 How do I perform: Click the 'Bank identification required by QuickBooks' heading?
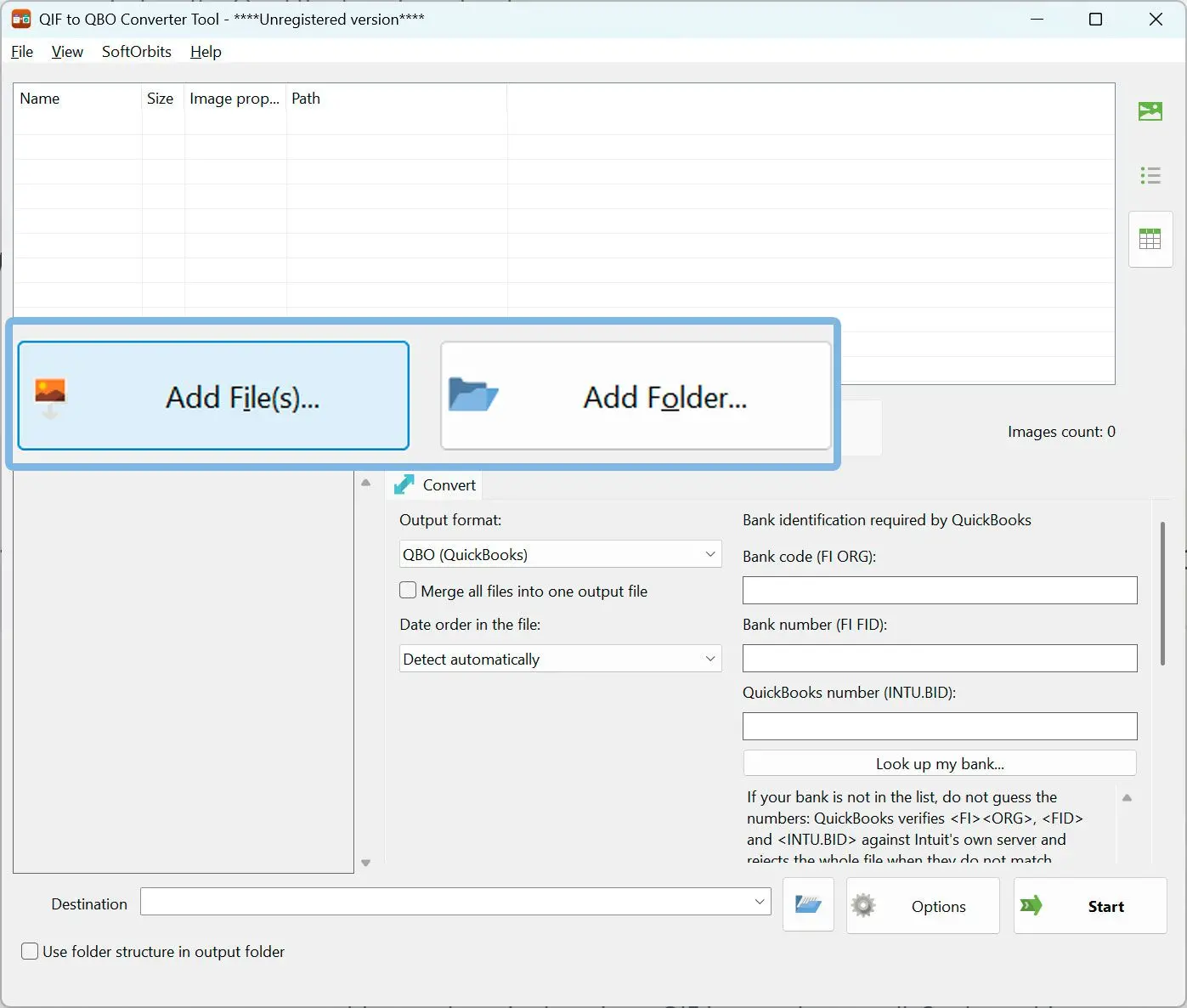pos(887,520)
